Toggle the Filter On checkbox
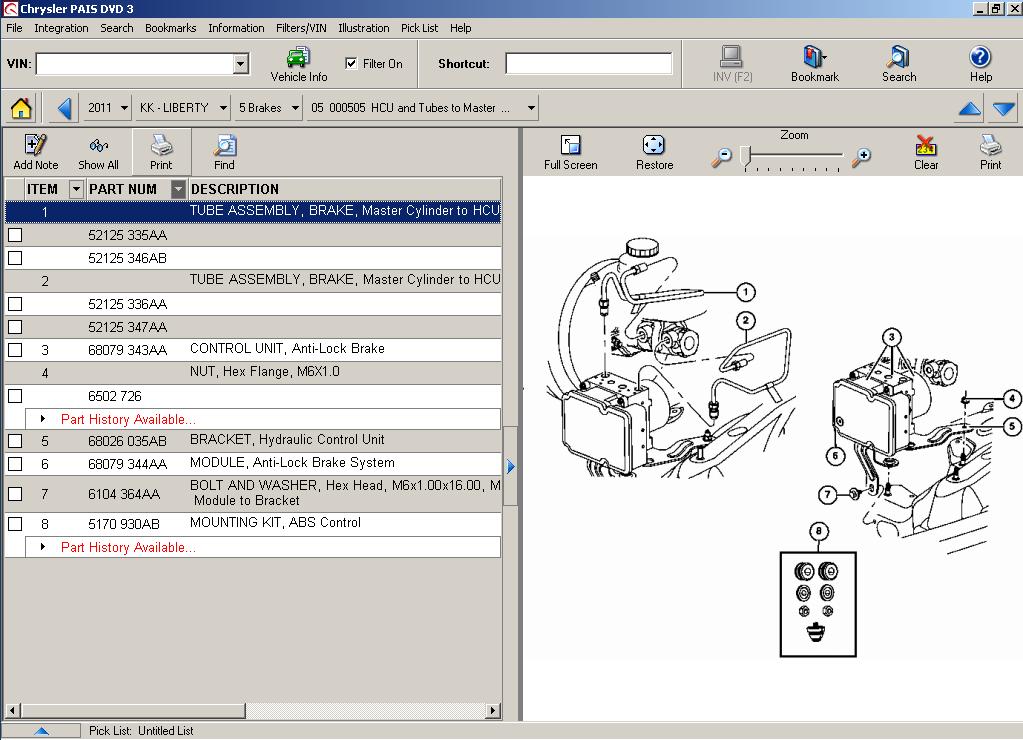Viewport: 1023px width, 740px height. tap(351, 63)
